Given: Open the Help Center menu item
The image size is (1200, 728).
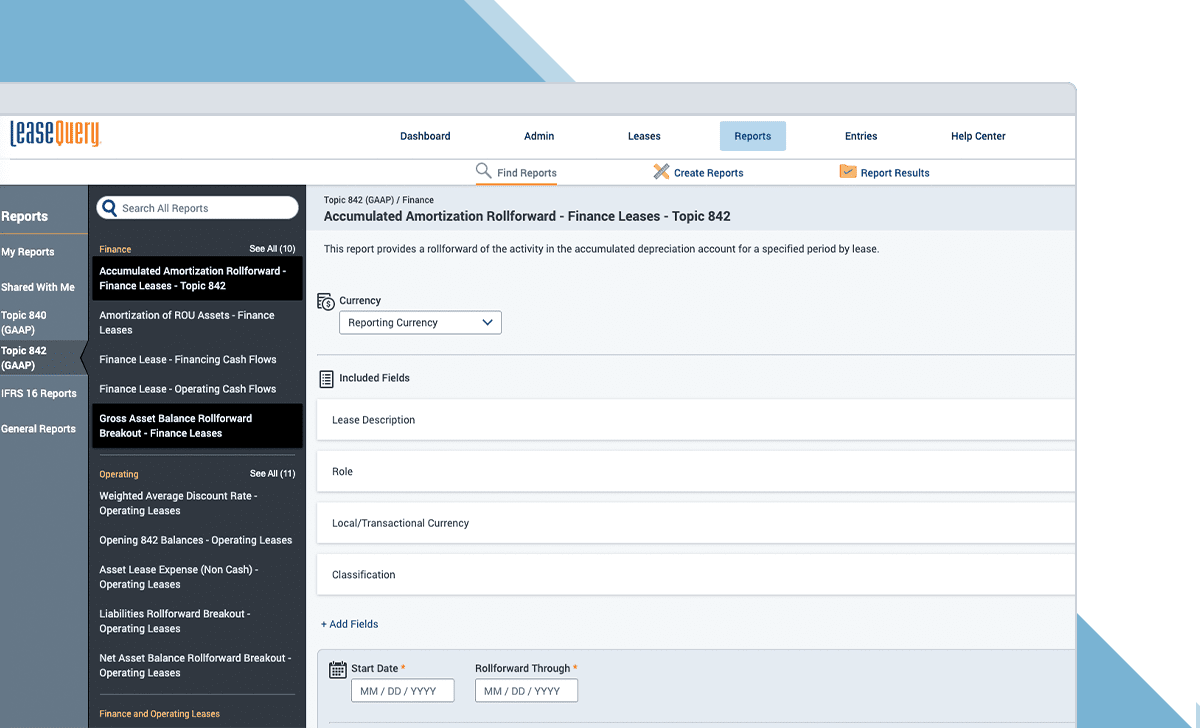Looking at the screenshot, I should (977, 136).
